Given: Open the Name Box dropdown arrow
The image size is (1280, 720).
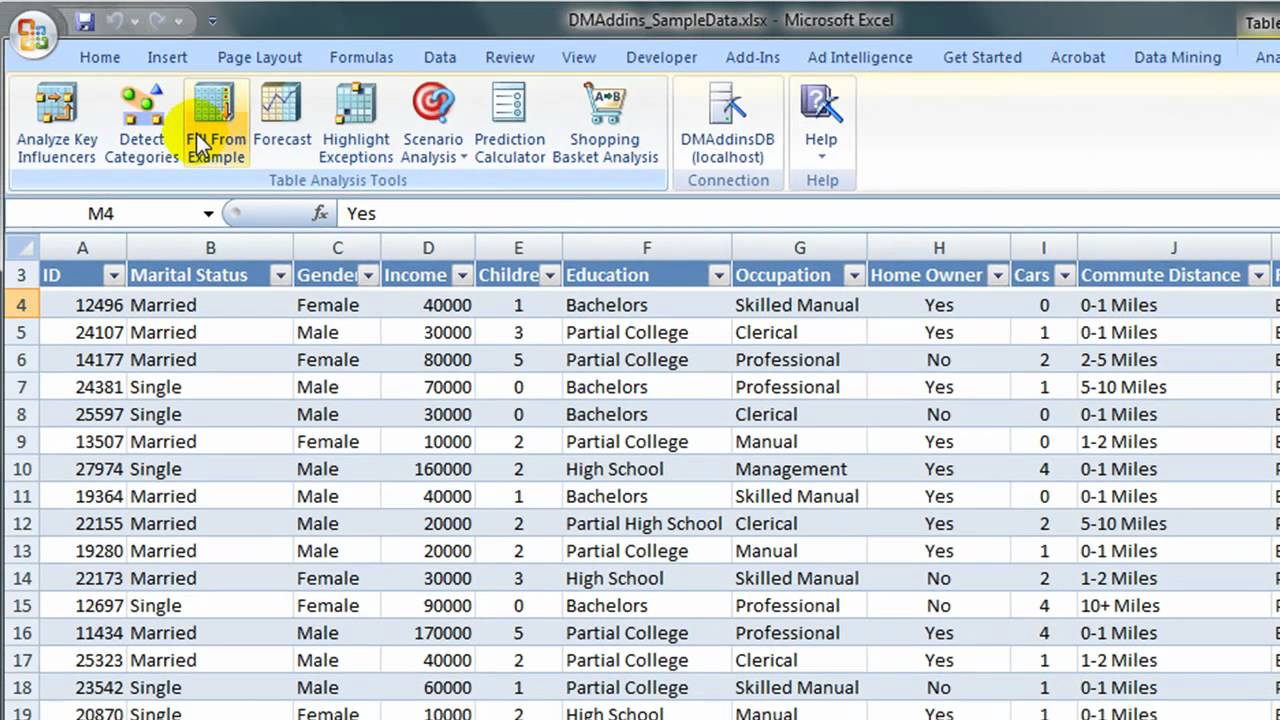Looking at the screenshot, I should click(x=208, y=213).
